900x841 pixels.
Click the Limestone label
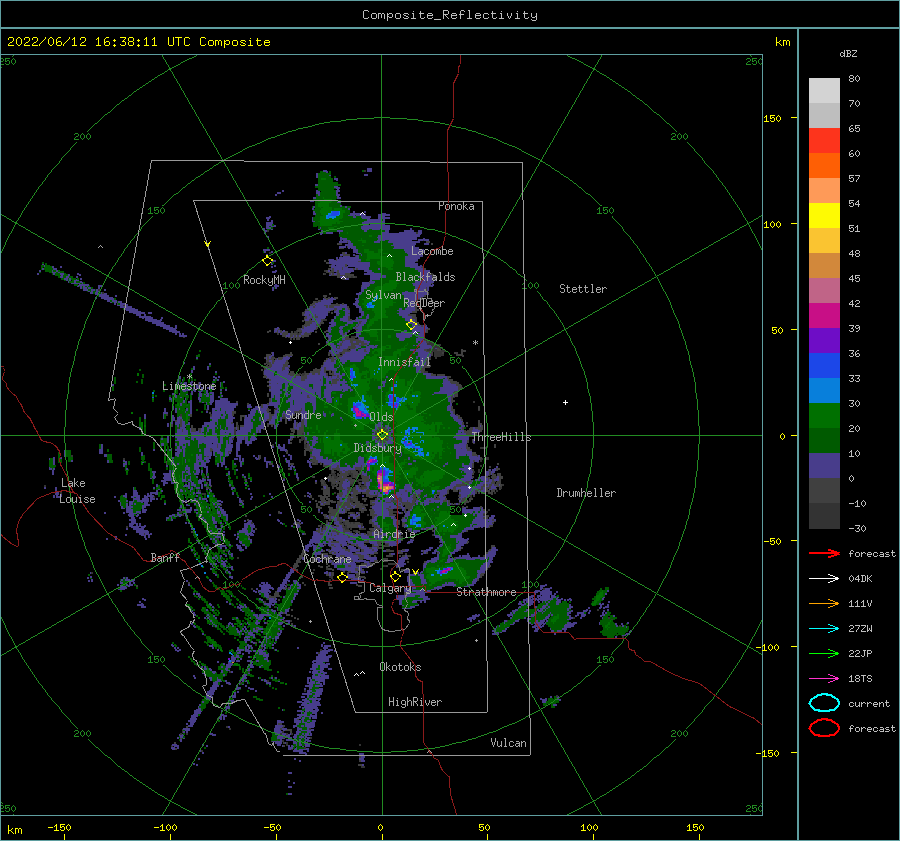pos(189,386)
